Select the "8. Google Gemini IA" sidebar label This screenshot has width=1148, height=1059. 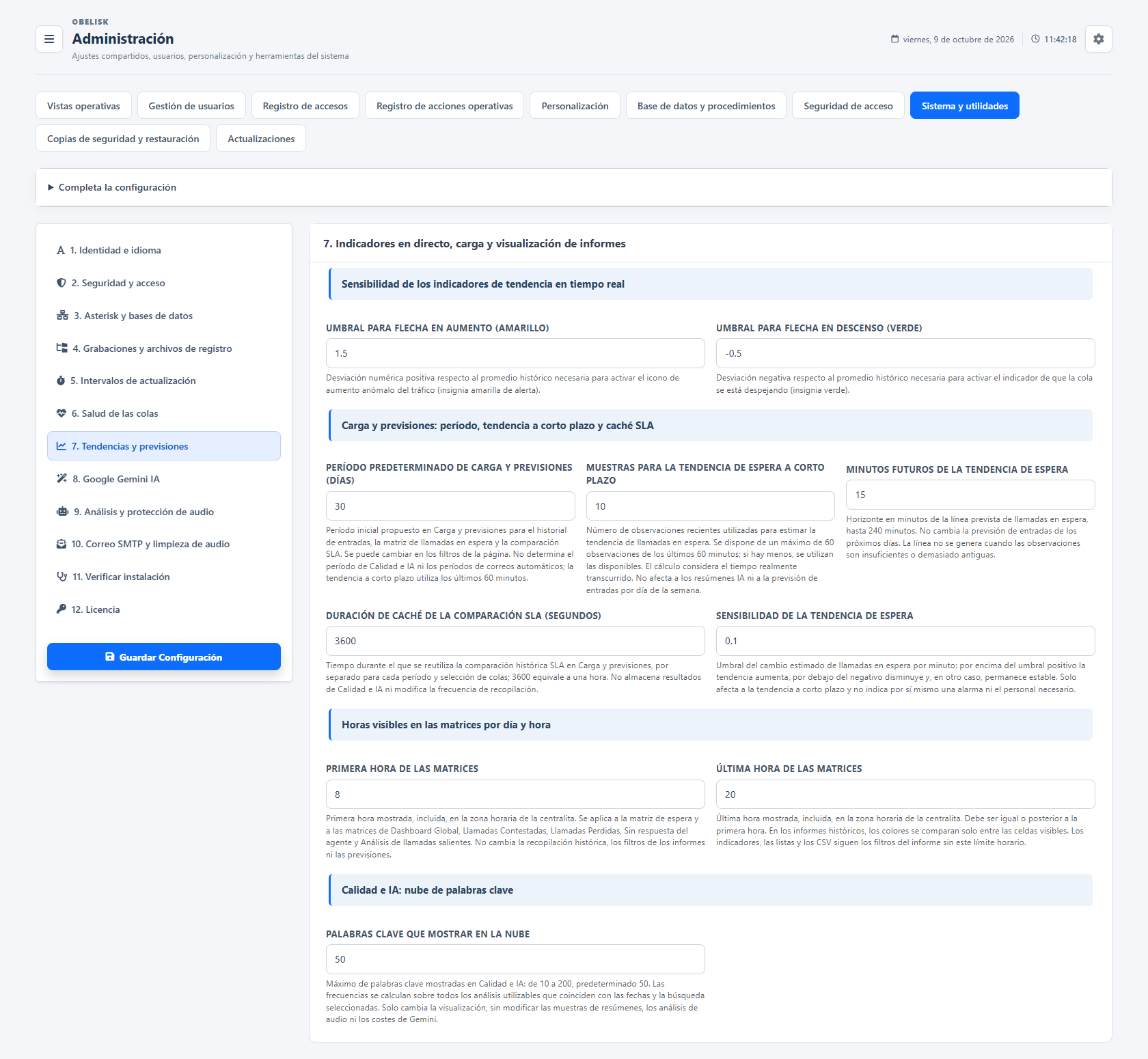click(x=116, y=479)
